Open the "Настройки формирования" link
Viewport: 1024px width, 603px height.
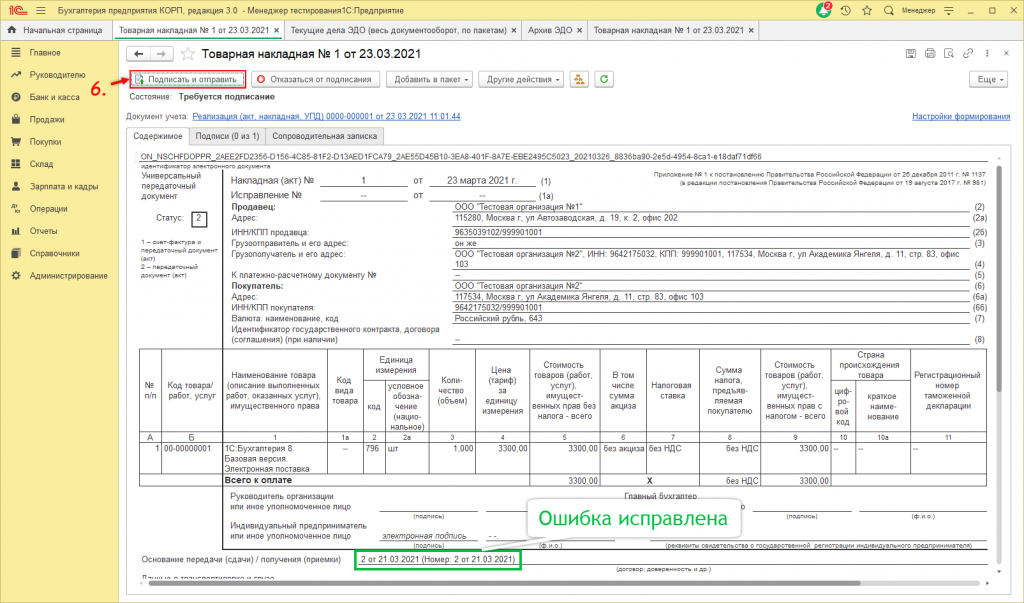pos(961,117)
